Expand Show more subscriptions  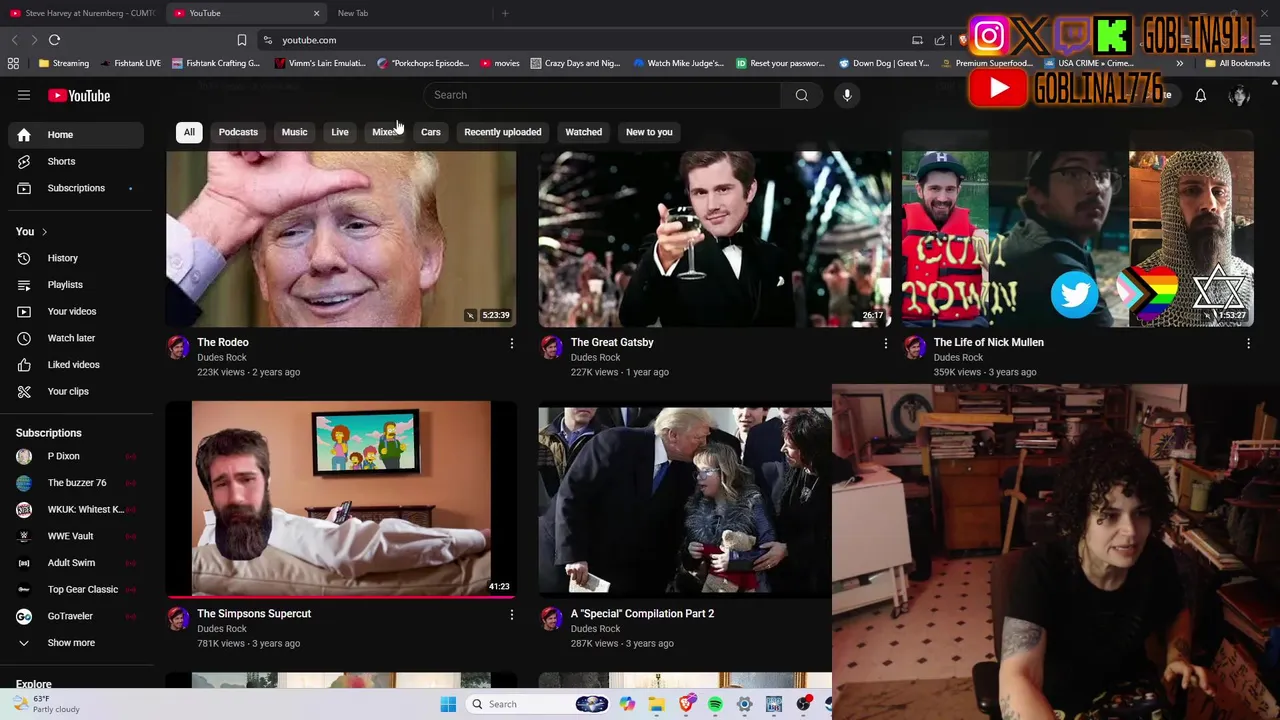click(x=77, y=643)
